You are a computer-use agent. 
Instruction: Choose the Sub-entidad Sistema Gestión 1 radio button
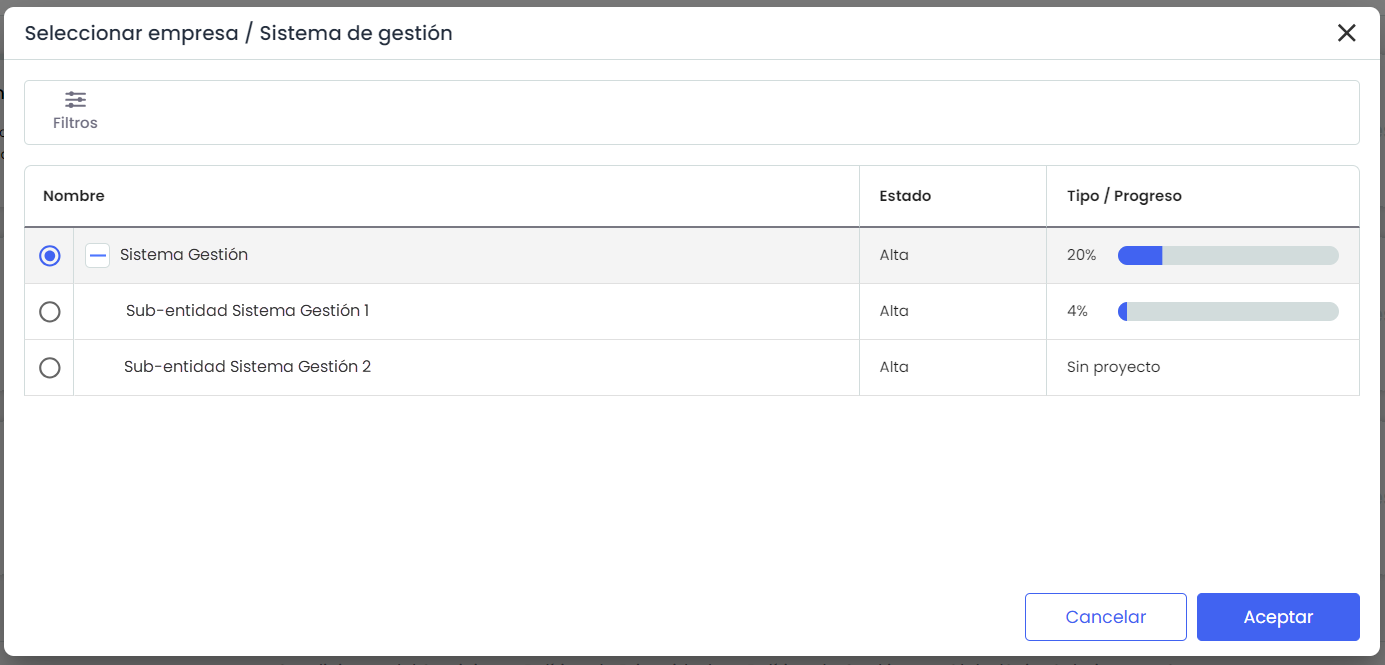pos(49,312)
